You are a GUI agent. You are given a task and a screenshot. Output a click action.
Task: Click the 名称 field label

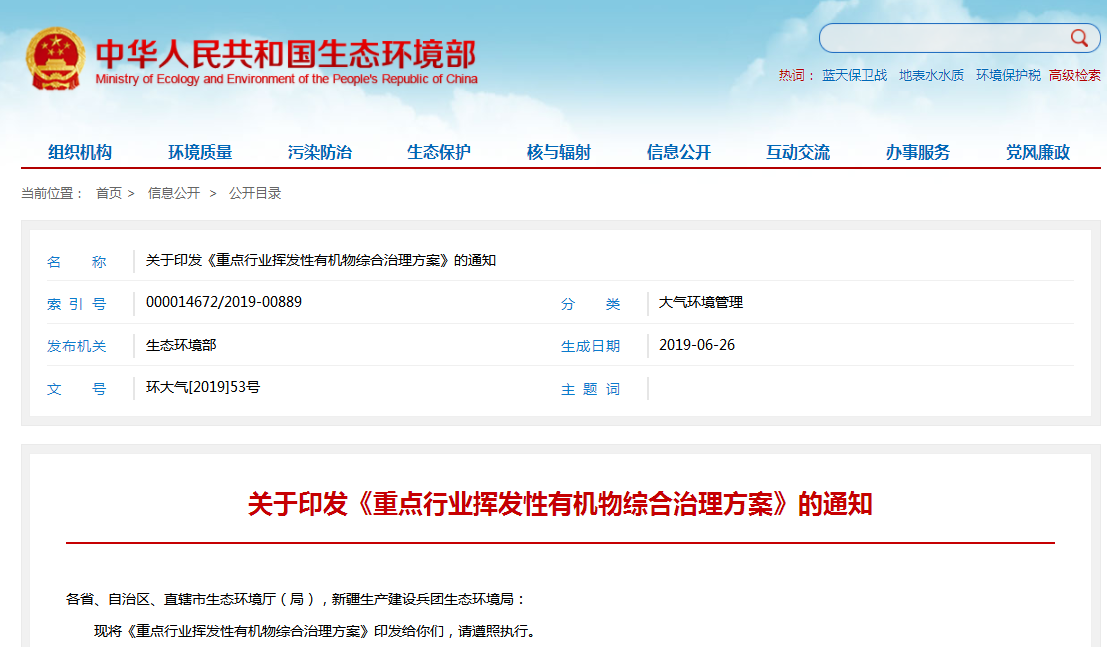tap(76, 262)
